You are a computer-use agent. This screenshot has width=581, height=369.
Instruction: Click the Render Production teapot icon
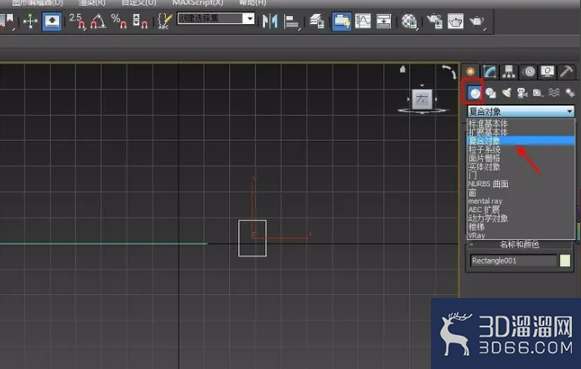(477, 21)
